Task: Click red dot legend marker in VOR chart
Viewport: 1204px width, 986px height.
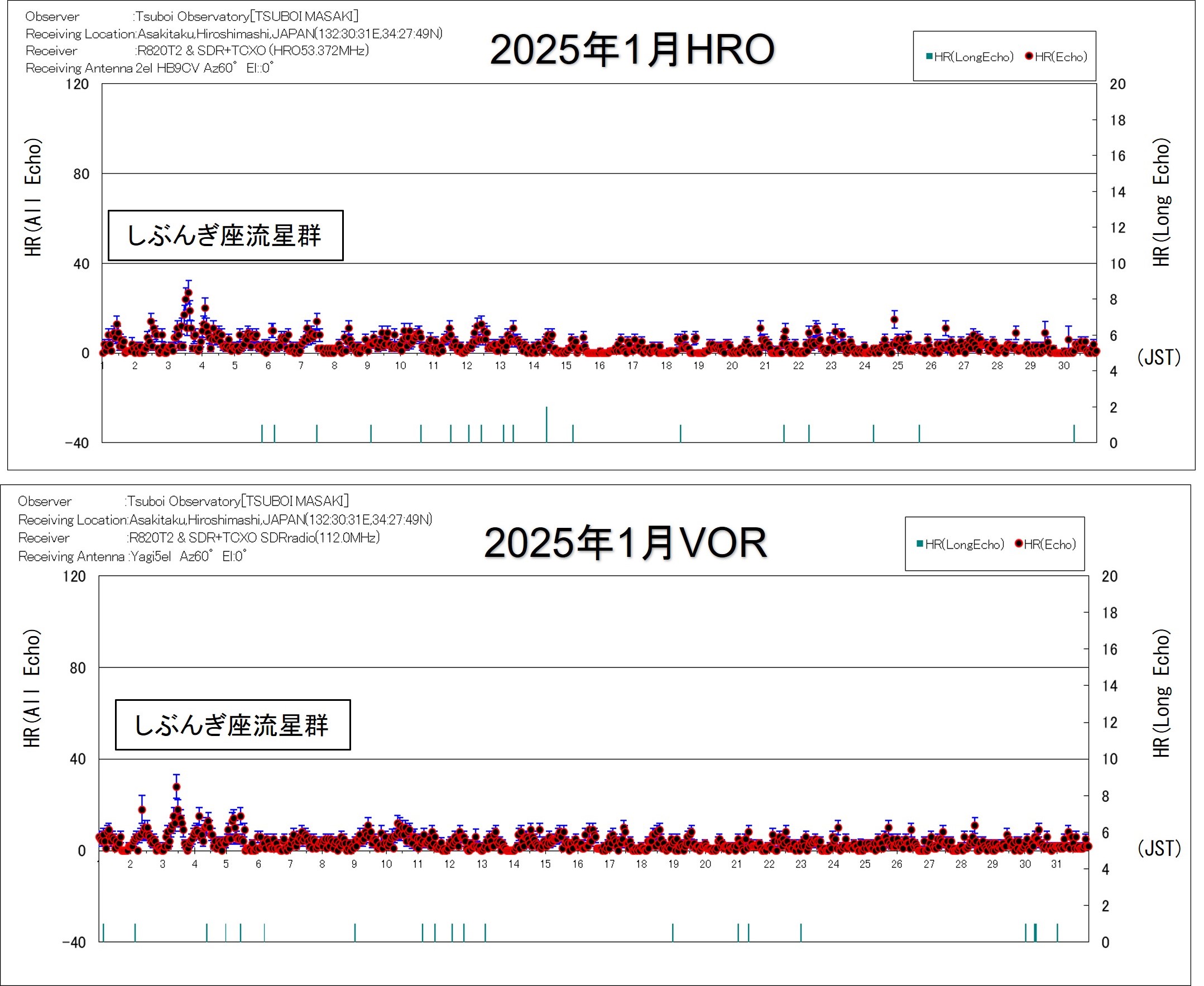Action: point(1019,543)
